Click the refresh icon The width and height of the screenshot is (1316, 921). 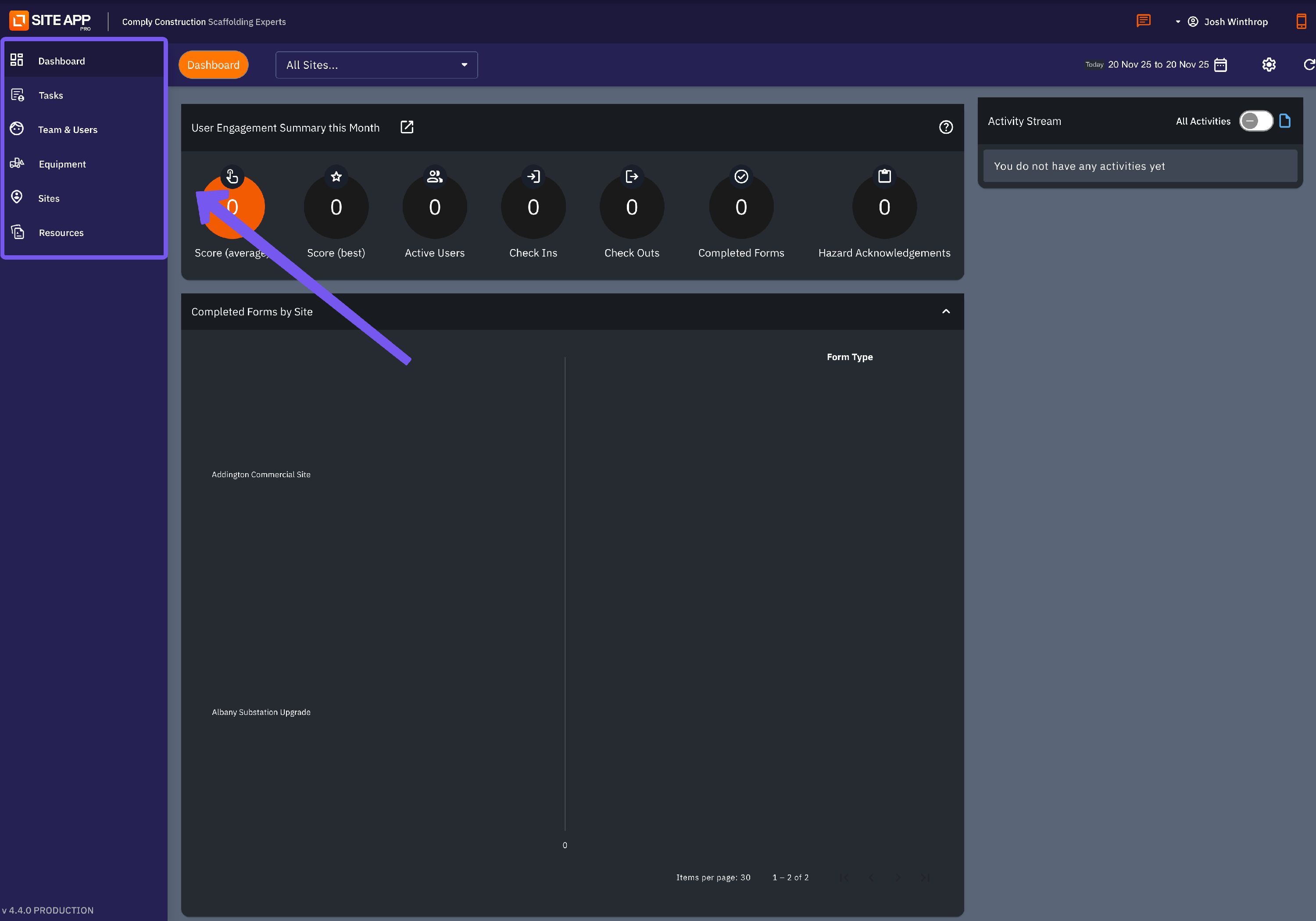pyautogui.click(x=1309, y=65)
